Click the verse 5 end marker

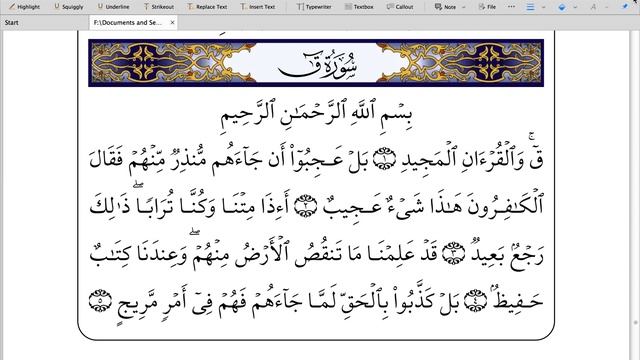pos(100,301)
